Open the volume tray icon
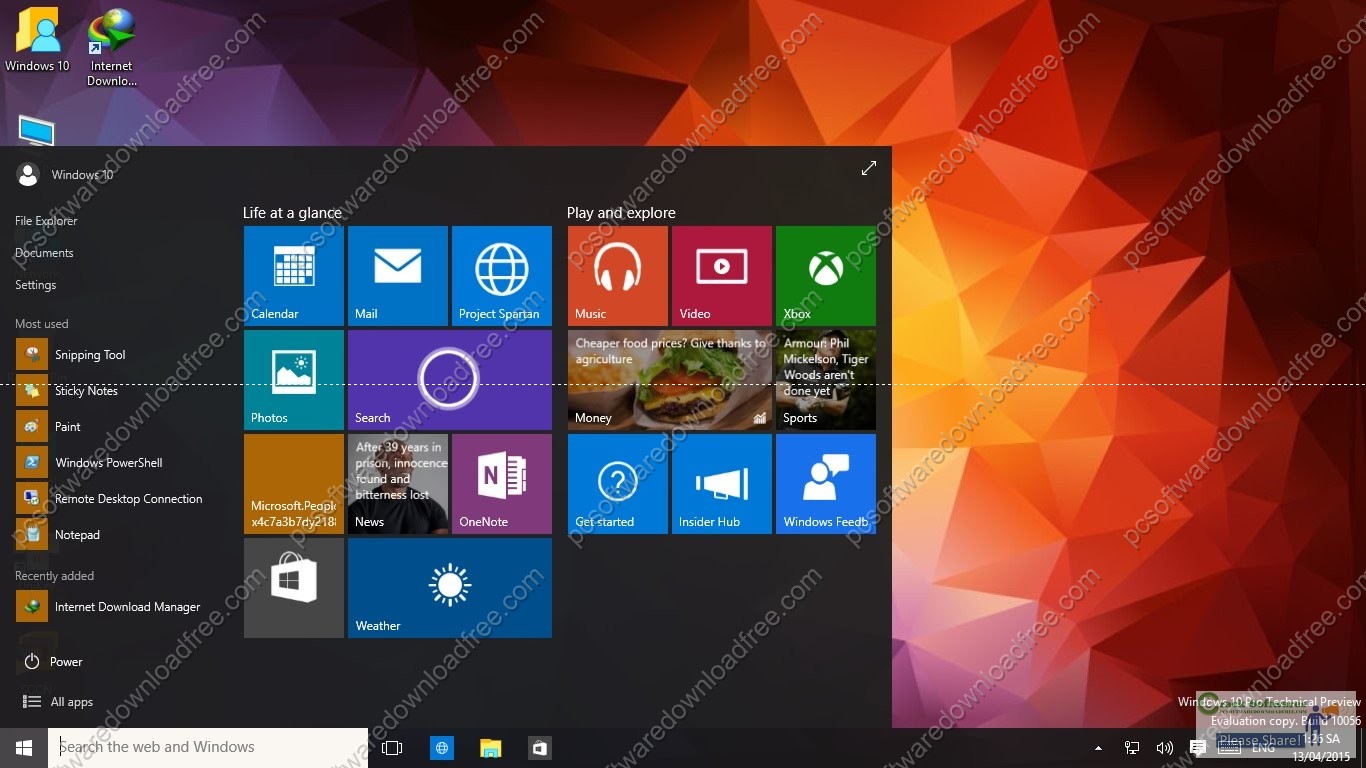1366x768 pixels. pos(1165,748)
